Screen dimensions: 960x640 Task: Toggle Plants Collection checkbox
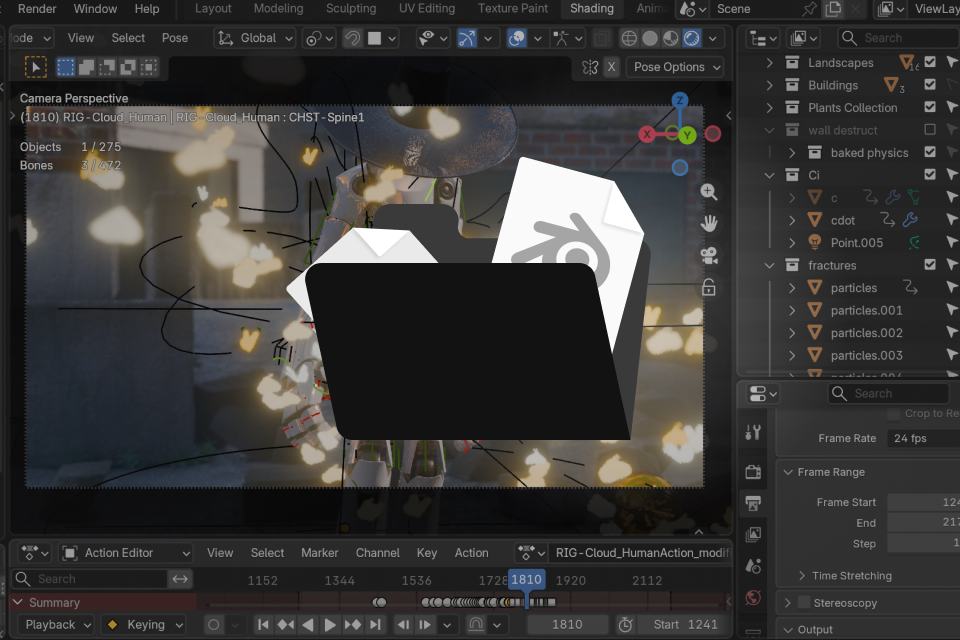(x=930, y=107)
